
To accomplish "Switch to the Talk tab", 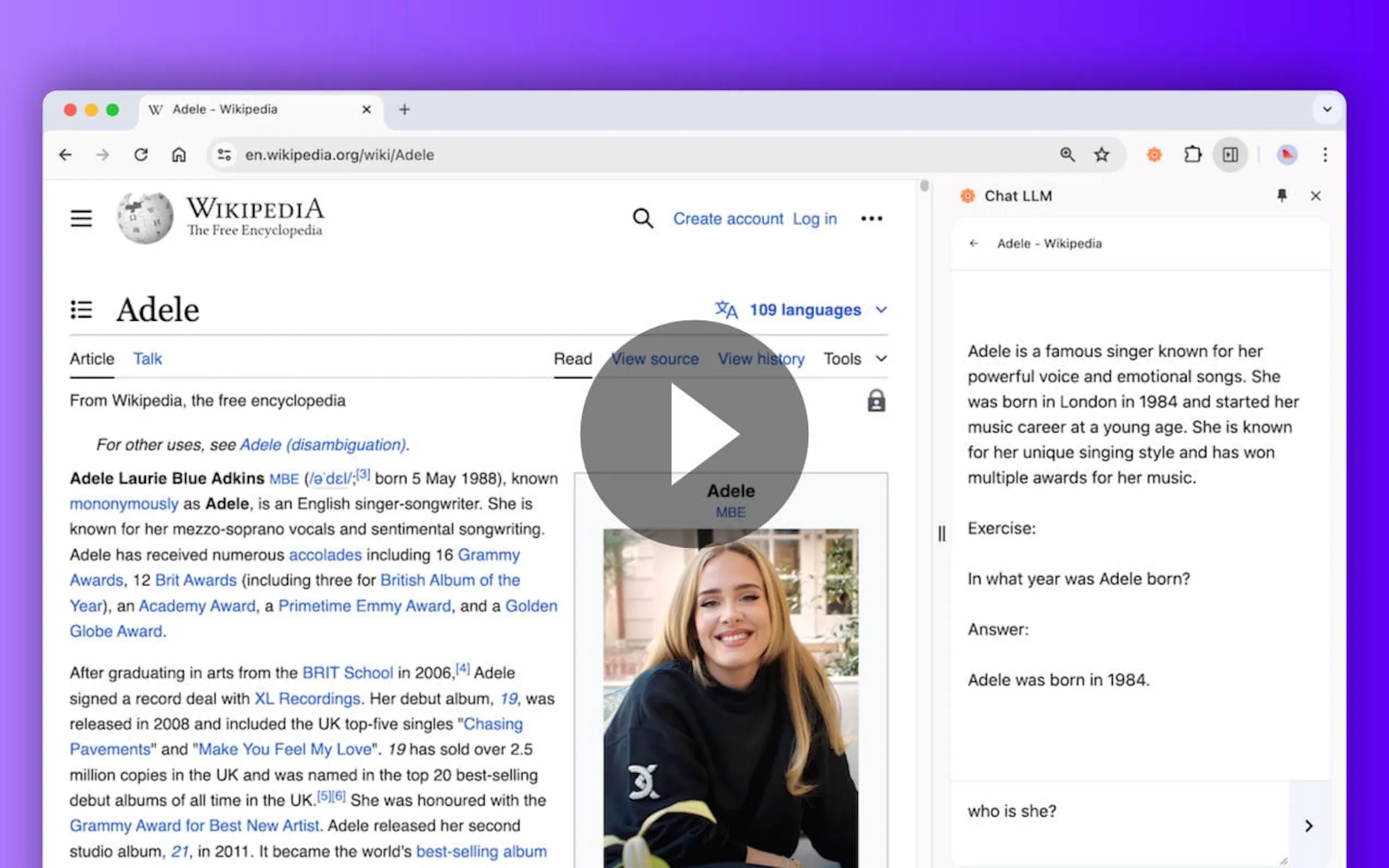I will click(x=148, y=359).
